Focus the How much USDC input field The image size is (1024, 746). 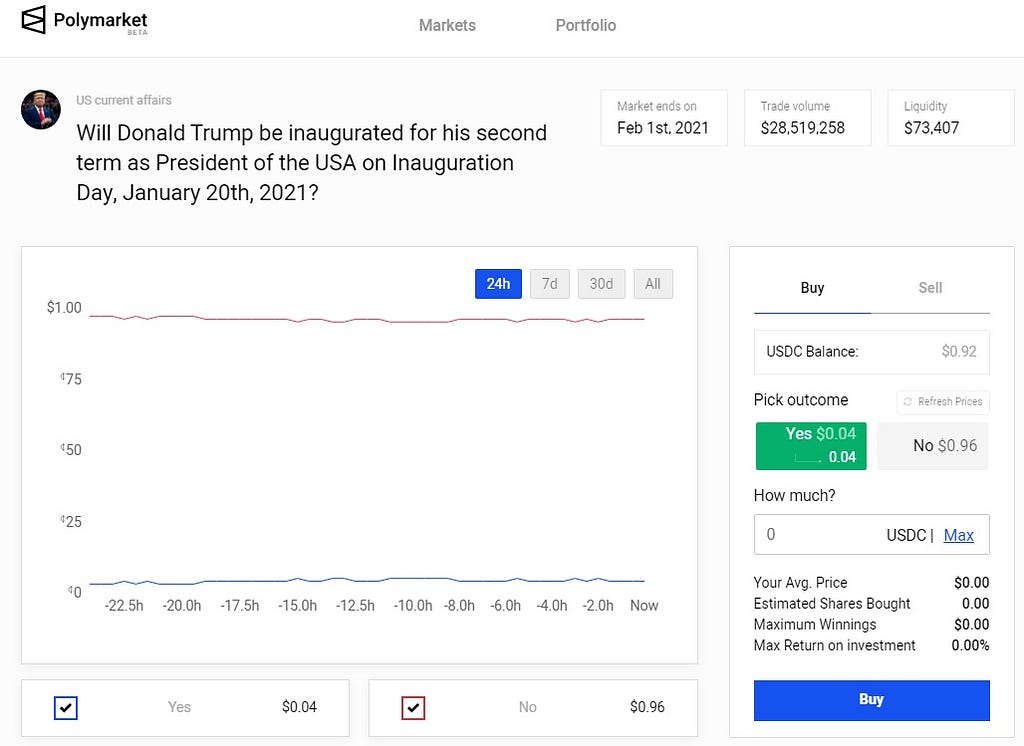[872, 535]
